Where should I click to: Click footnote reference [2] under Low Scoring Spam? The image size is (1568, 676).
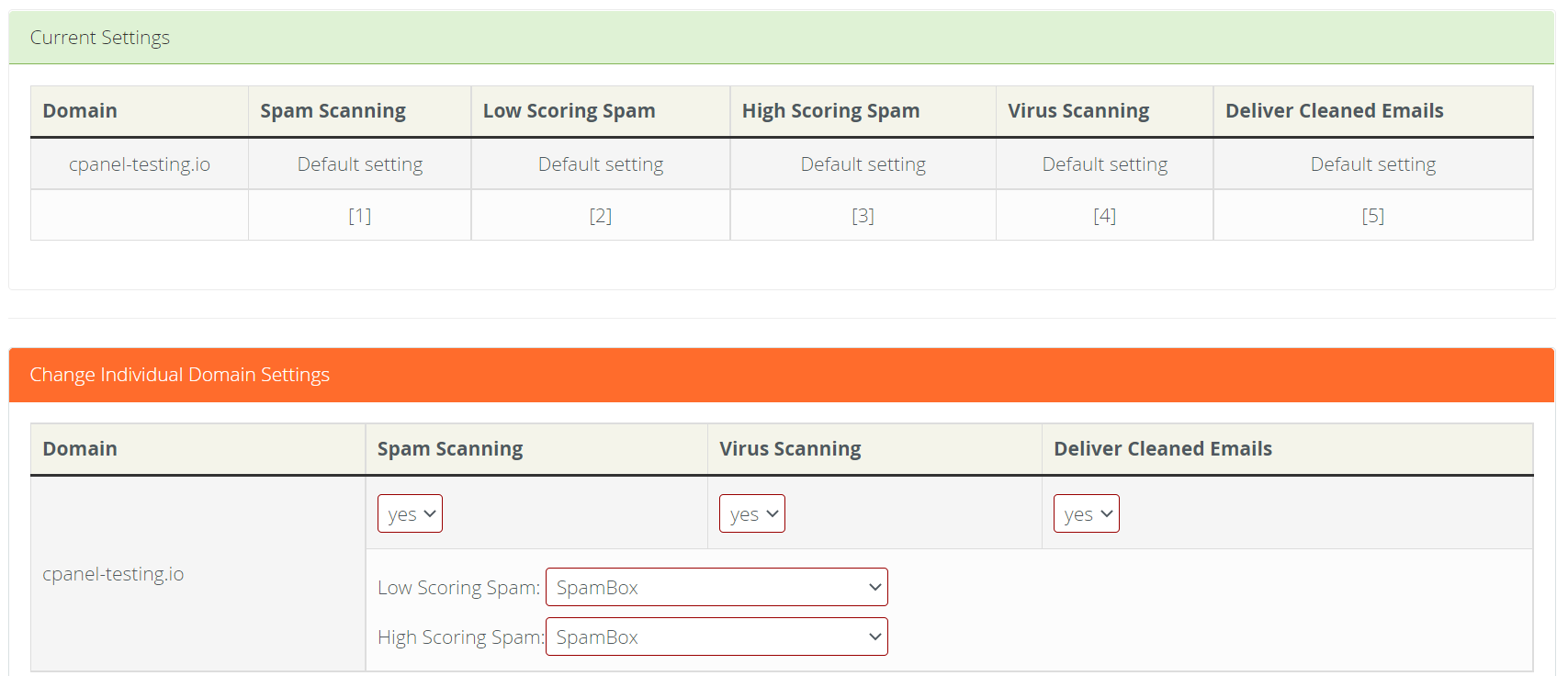tap(601, 216)
